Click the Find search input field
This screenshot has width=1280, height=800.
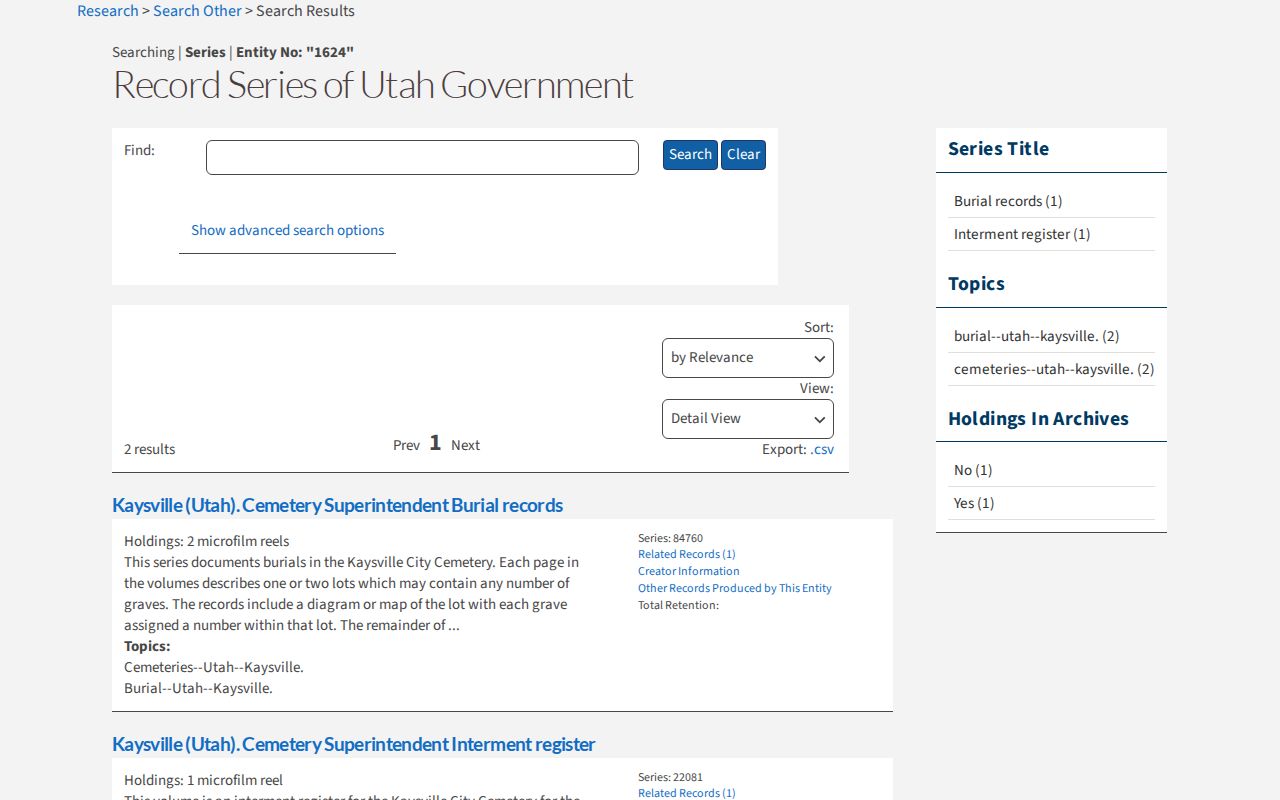coord(422,158)
